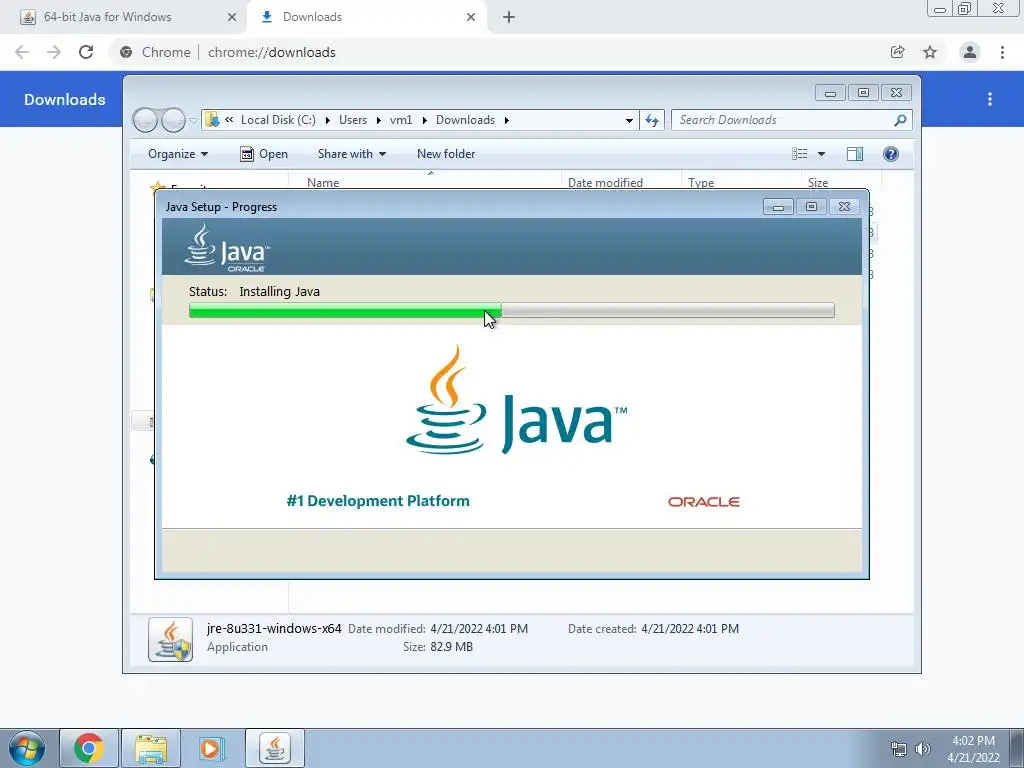Image resolution: width=1024 pixels, height=768 pixels.
Task: Click the jre-8u331-windows-x64 file icon in details pane
Action: tap(170, 639)
